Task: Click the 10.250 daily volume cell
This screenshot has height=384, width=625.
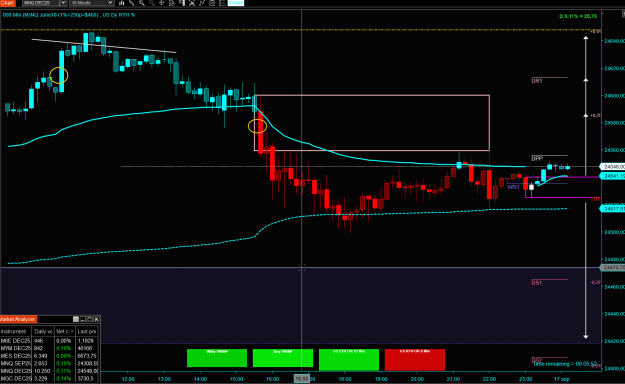Action: pos(42,371)
